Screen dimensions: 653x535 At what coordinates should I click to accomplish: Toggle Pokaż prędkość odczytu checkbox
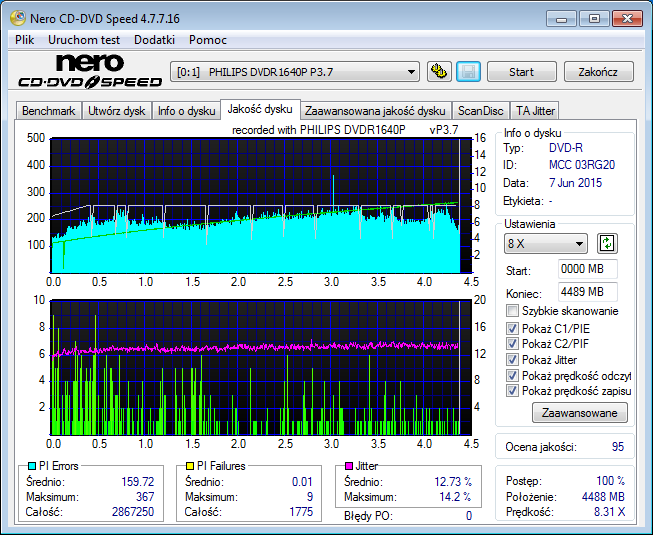coord(512,376)
